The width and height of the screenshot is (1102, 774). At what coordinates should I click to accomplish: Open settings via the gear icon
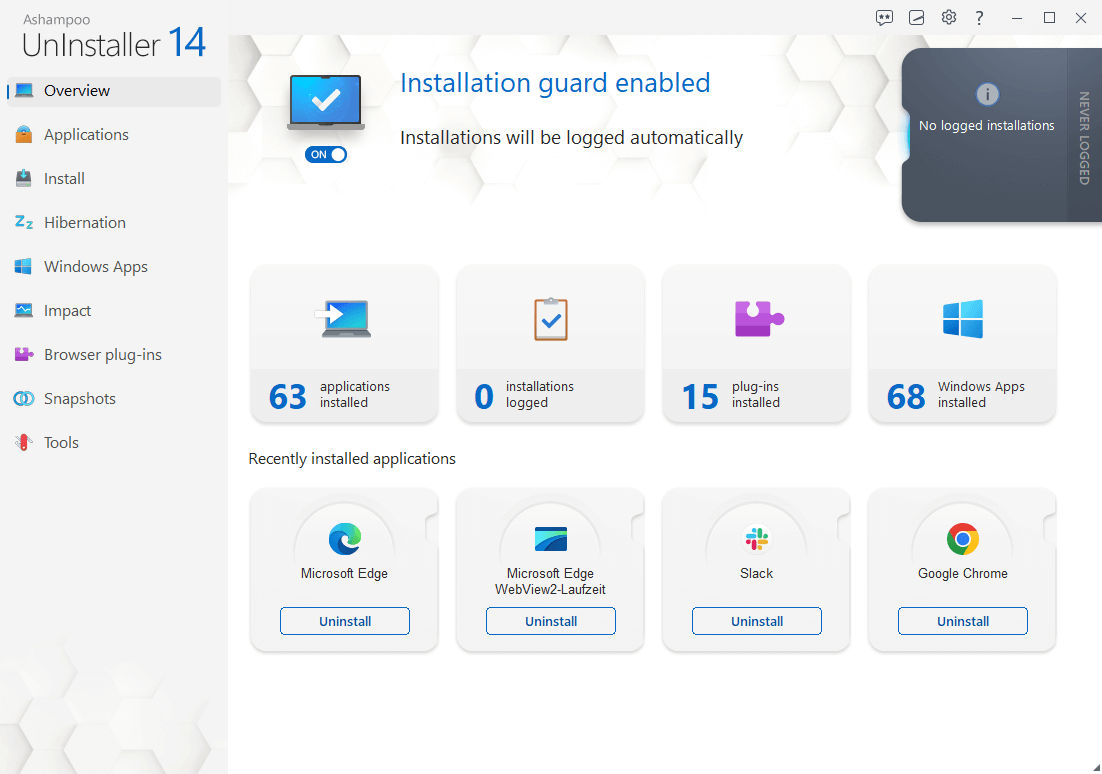tap(948, 17)
